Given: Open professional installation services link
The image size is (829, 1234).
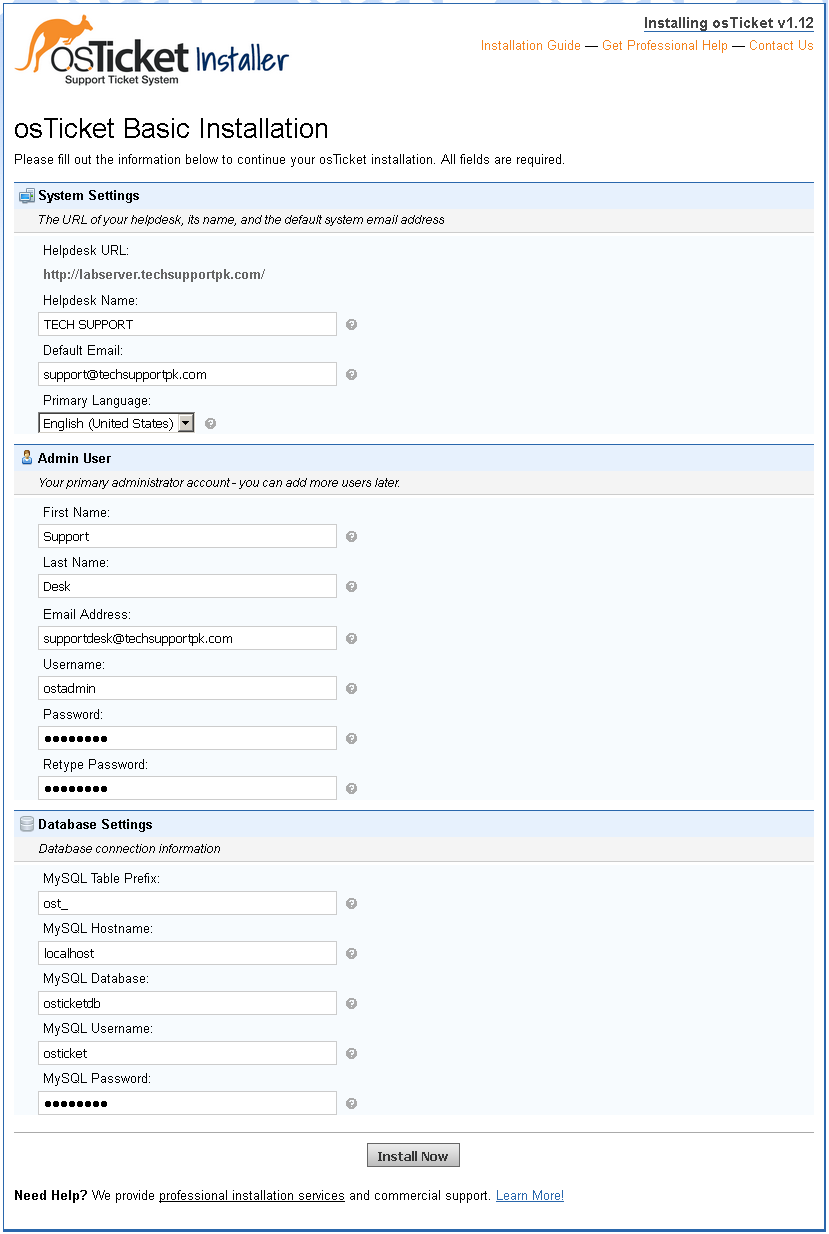Looking at the screenshot, I should tap(252, 1196).
